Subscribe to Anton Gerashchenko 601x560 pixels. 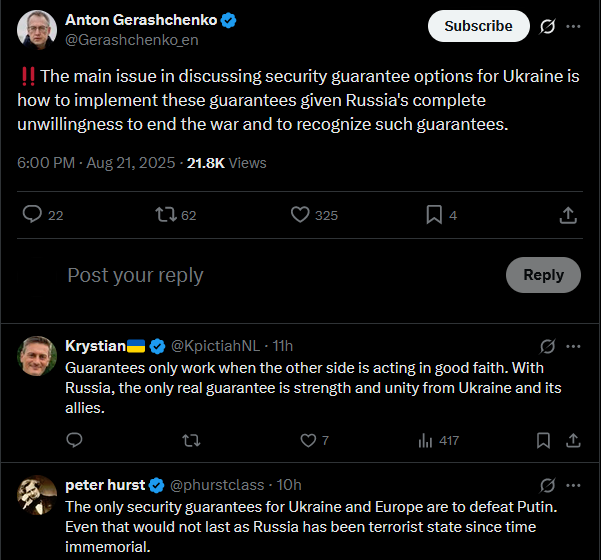[478, 26]
